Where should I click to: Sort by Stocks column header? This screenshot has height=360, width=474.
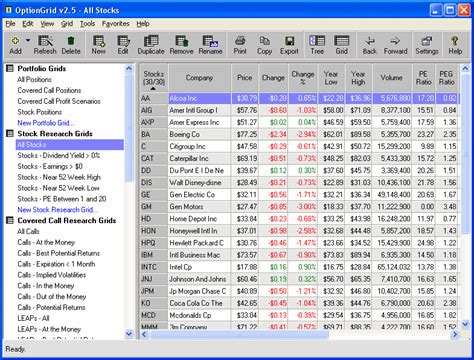(153, 78)
